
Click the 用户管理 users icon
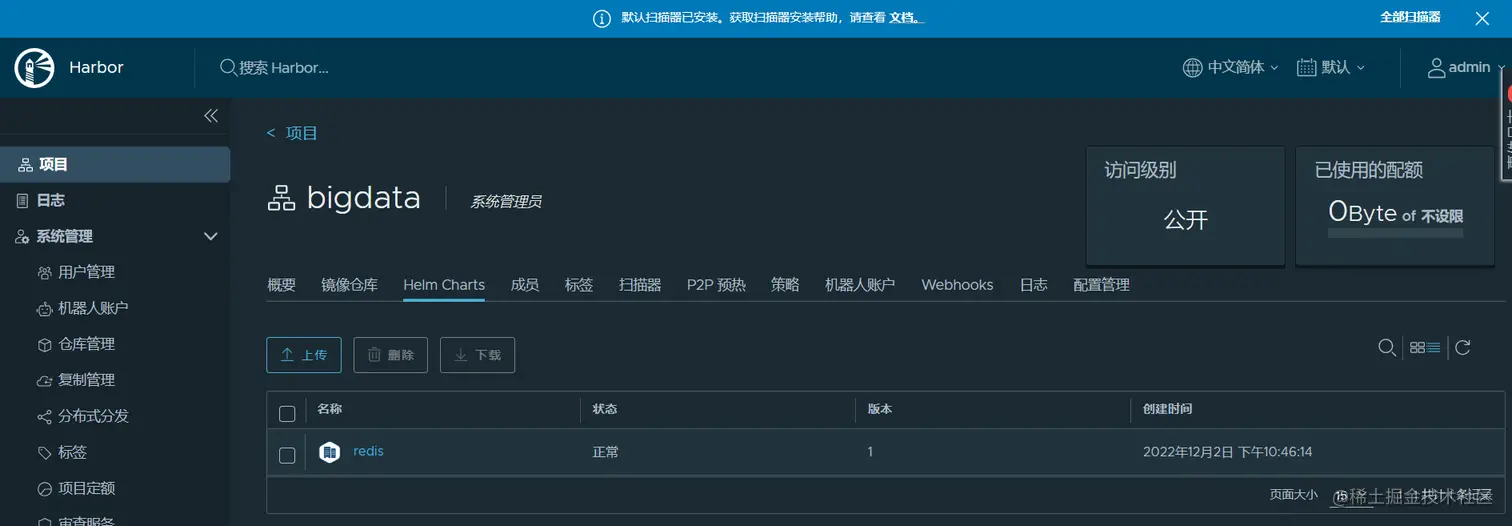point(44,272)
